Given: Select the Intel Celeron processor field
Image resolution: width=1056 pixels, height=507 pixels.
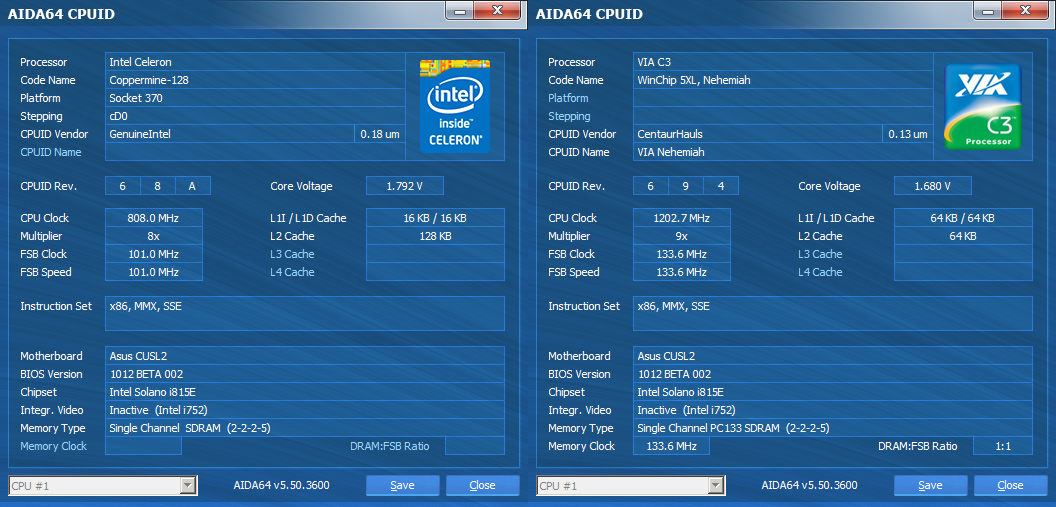Looking at the screenshot, I should pos(255,62).
